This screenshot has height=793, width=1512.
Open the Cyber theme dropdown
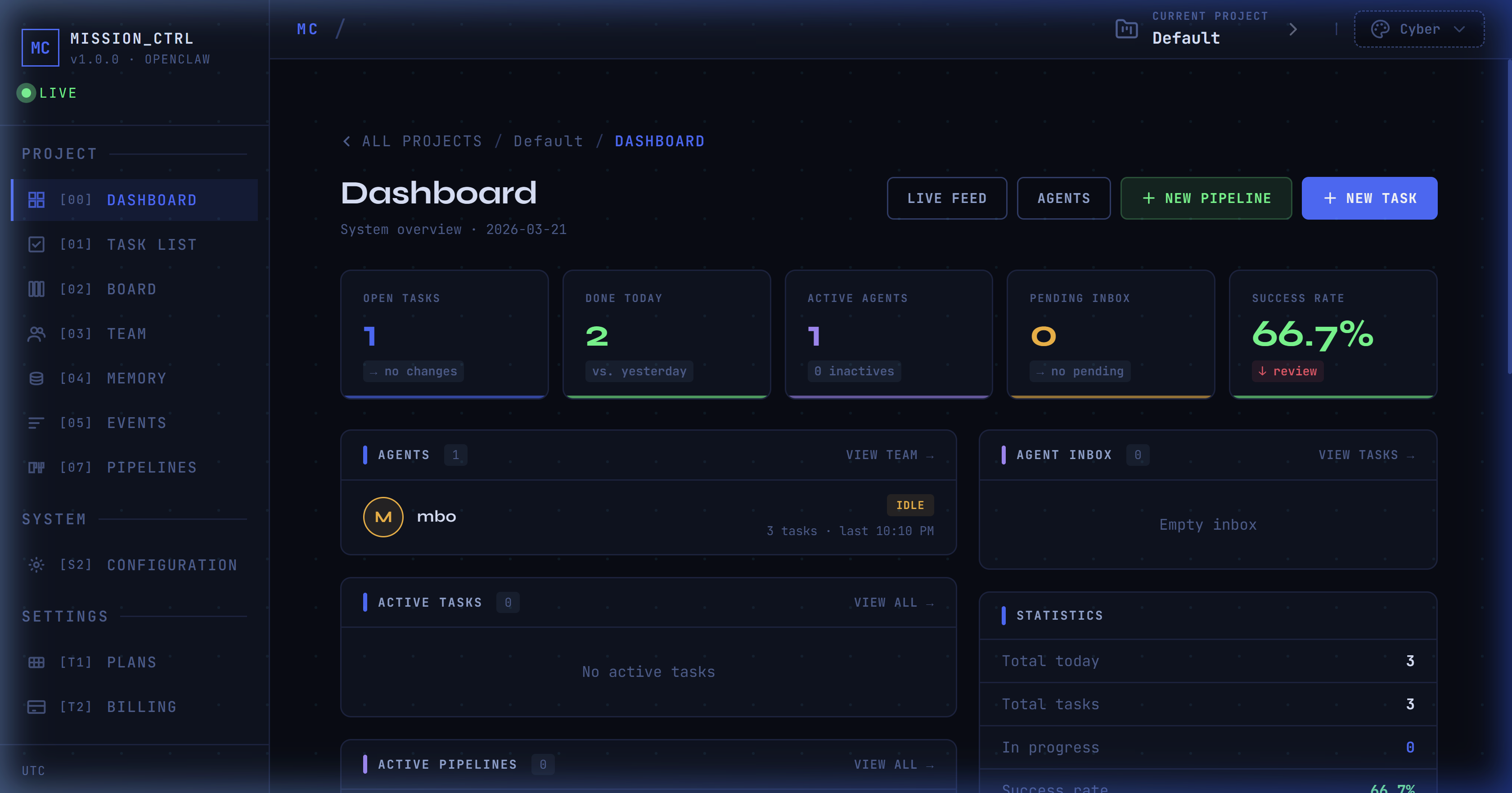tap(1419, 29)
